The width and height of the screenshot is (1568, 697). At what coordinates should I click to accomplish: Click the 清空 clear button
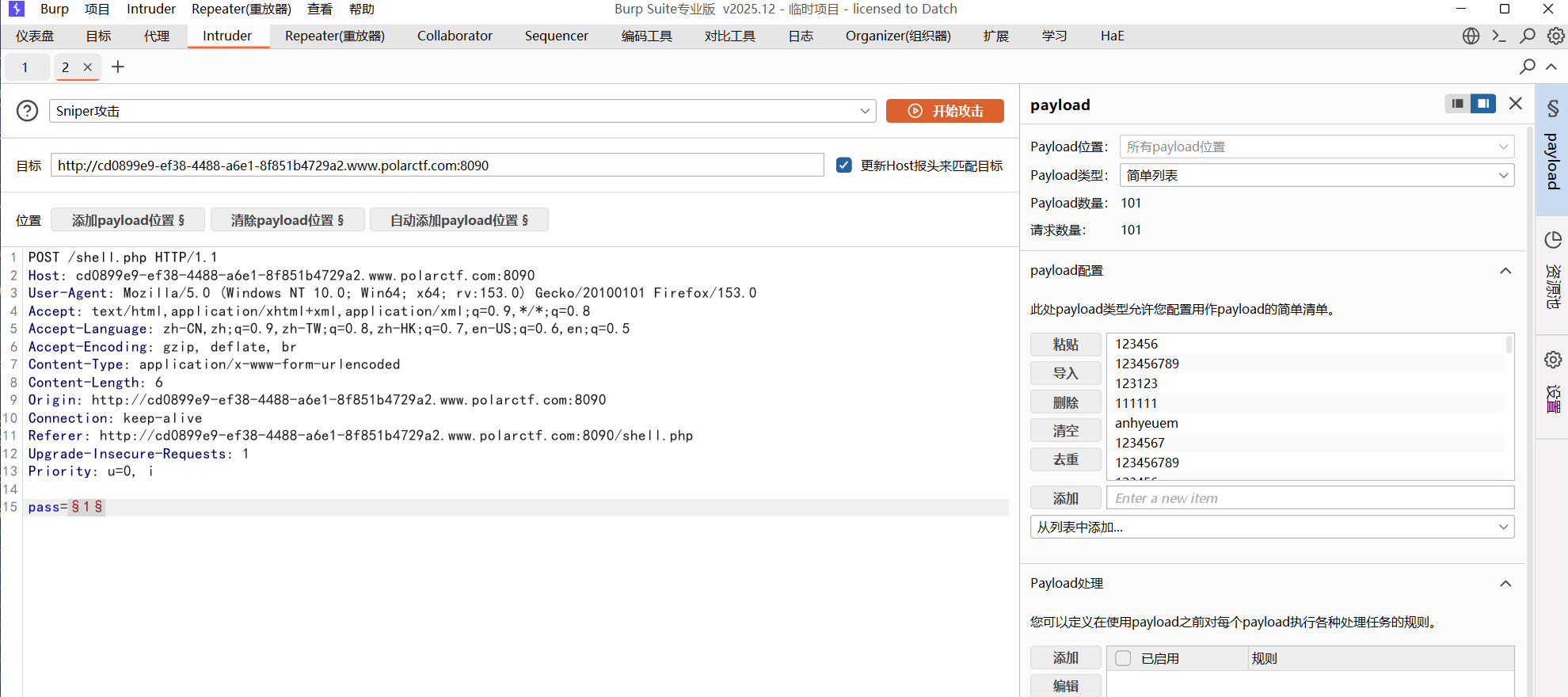(x=1066, y=431)
